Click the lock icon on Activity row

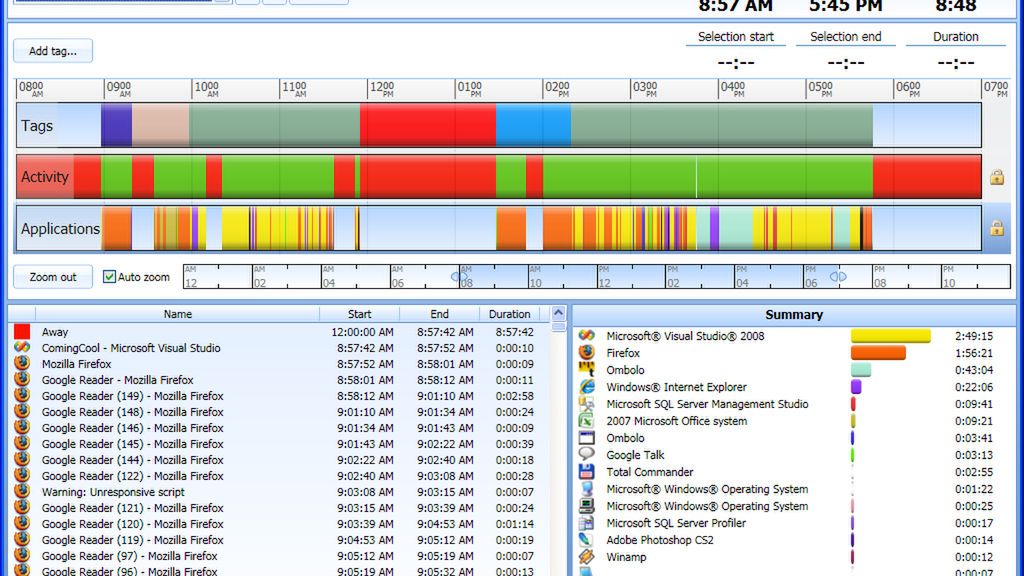coord(997,177)
